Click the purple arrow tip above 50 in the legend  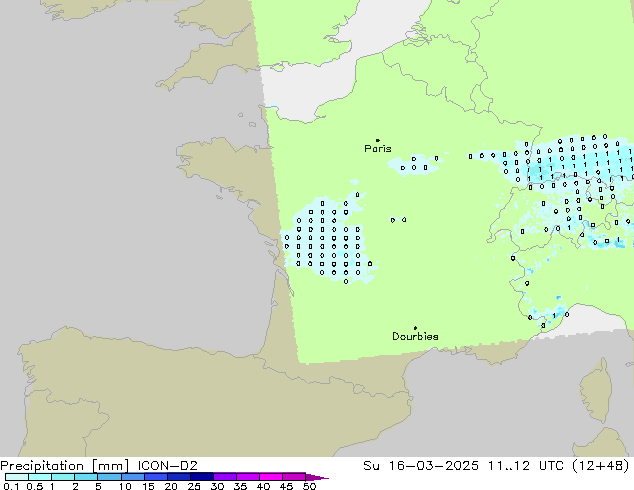point(317,477)
